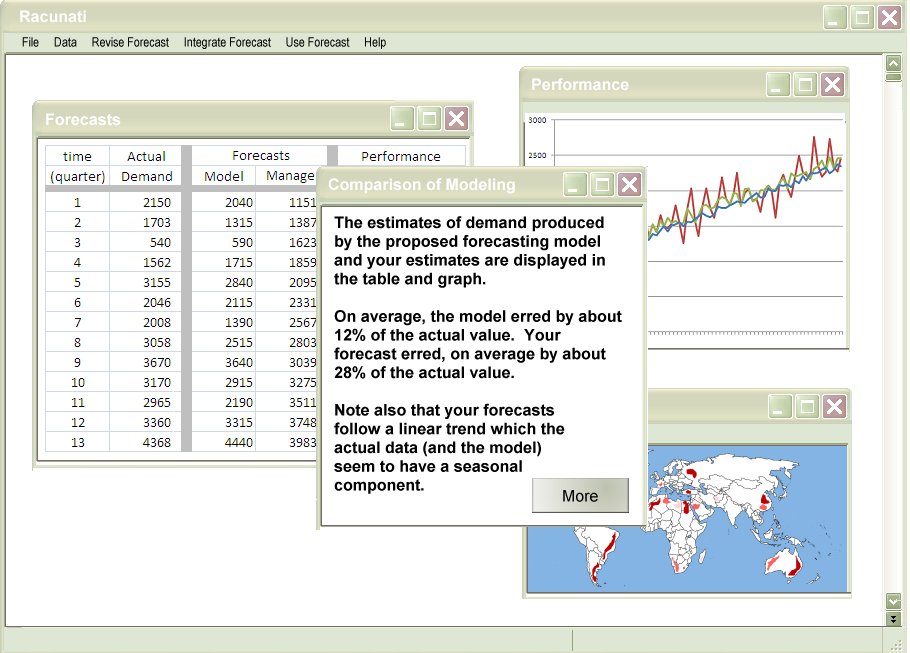Close the world map window
Screen dimensions: 910x653
832,406
